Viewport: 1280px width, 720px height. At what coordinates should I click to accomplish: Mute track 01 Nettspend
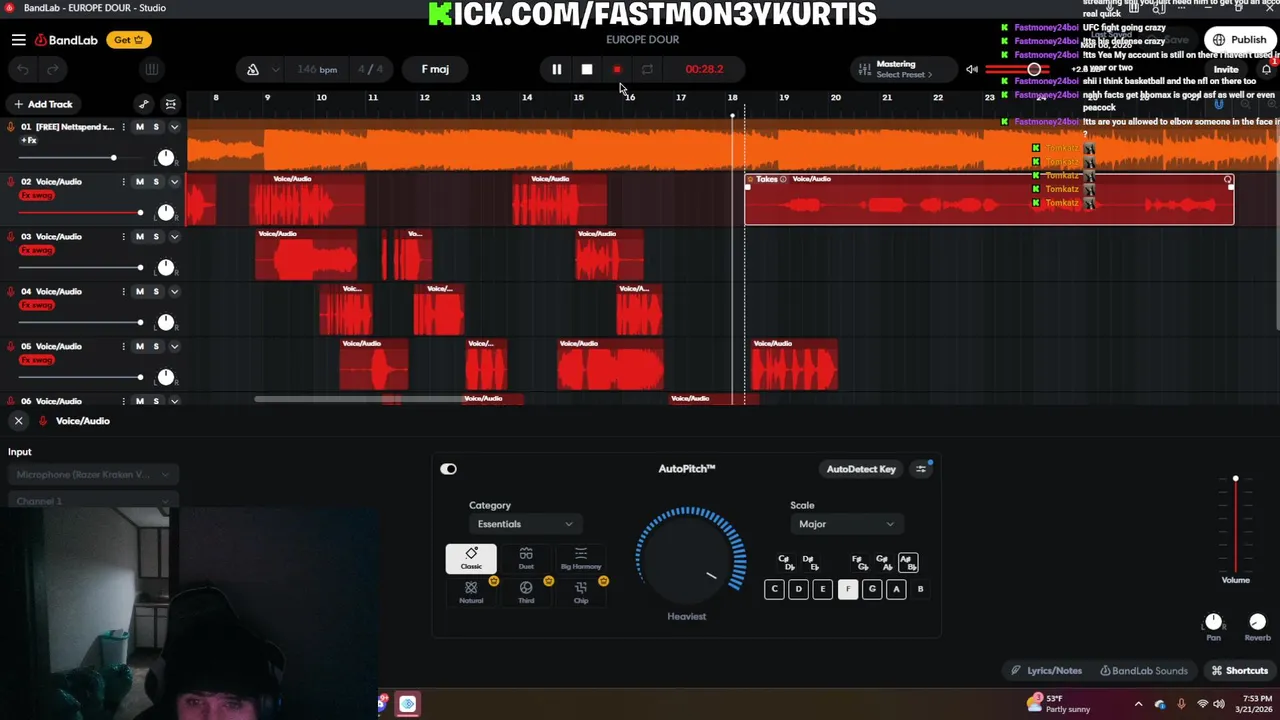(140, 127)
